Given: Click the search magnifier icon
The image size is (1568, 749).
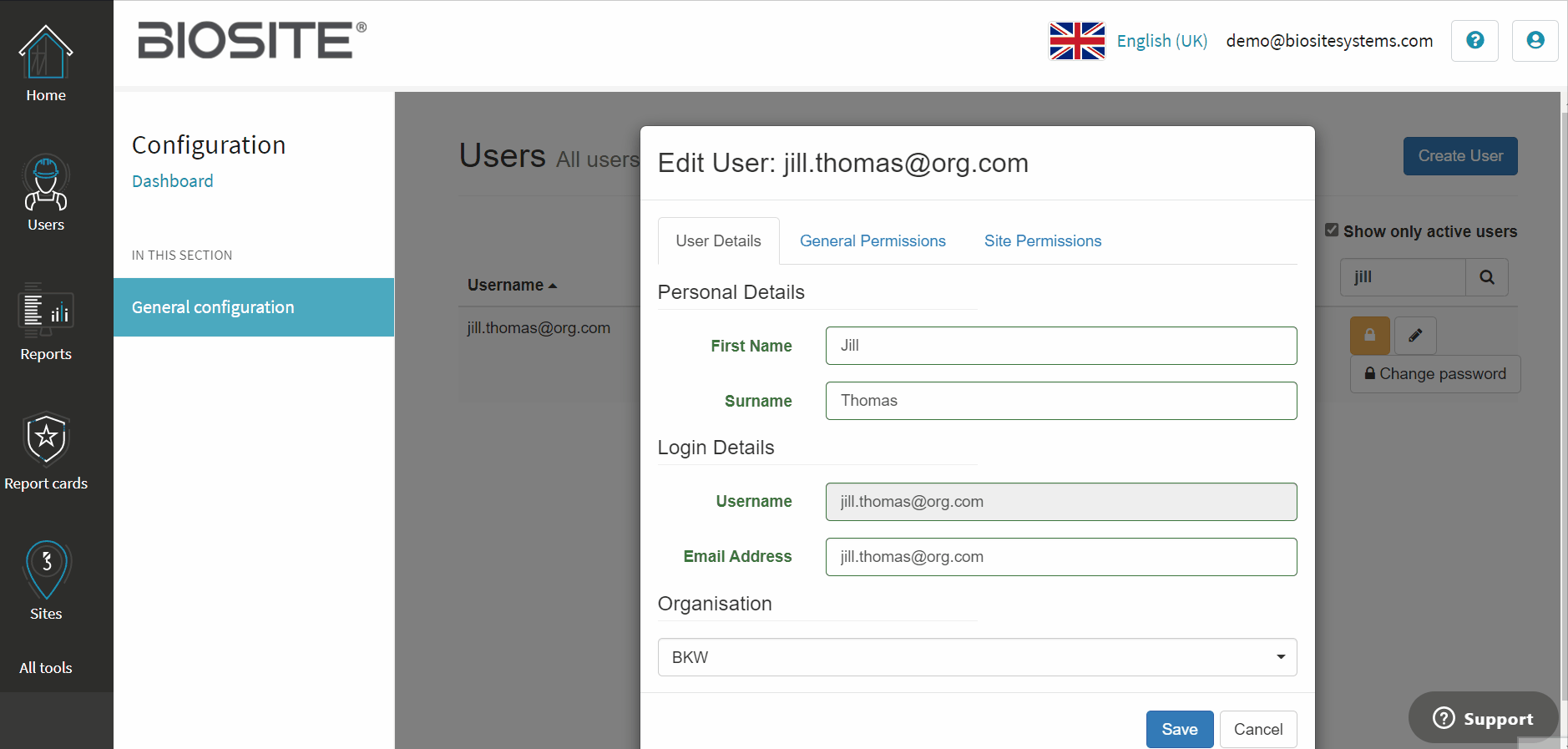Looking at the screenshot, I should click(1486, 277).
